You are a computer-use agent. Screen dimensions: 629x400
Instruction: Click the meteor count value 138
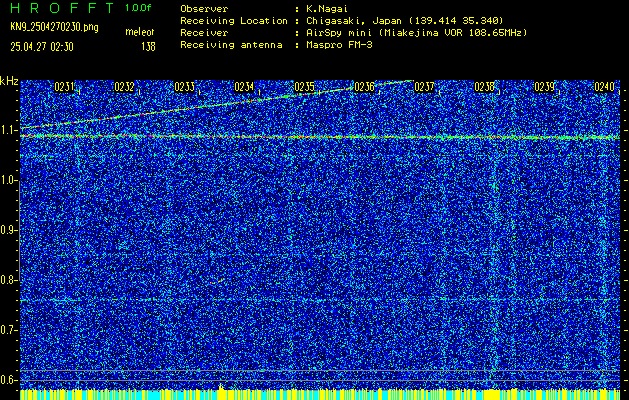148,47
